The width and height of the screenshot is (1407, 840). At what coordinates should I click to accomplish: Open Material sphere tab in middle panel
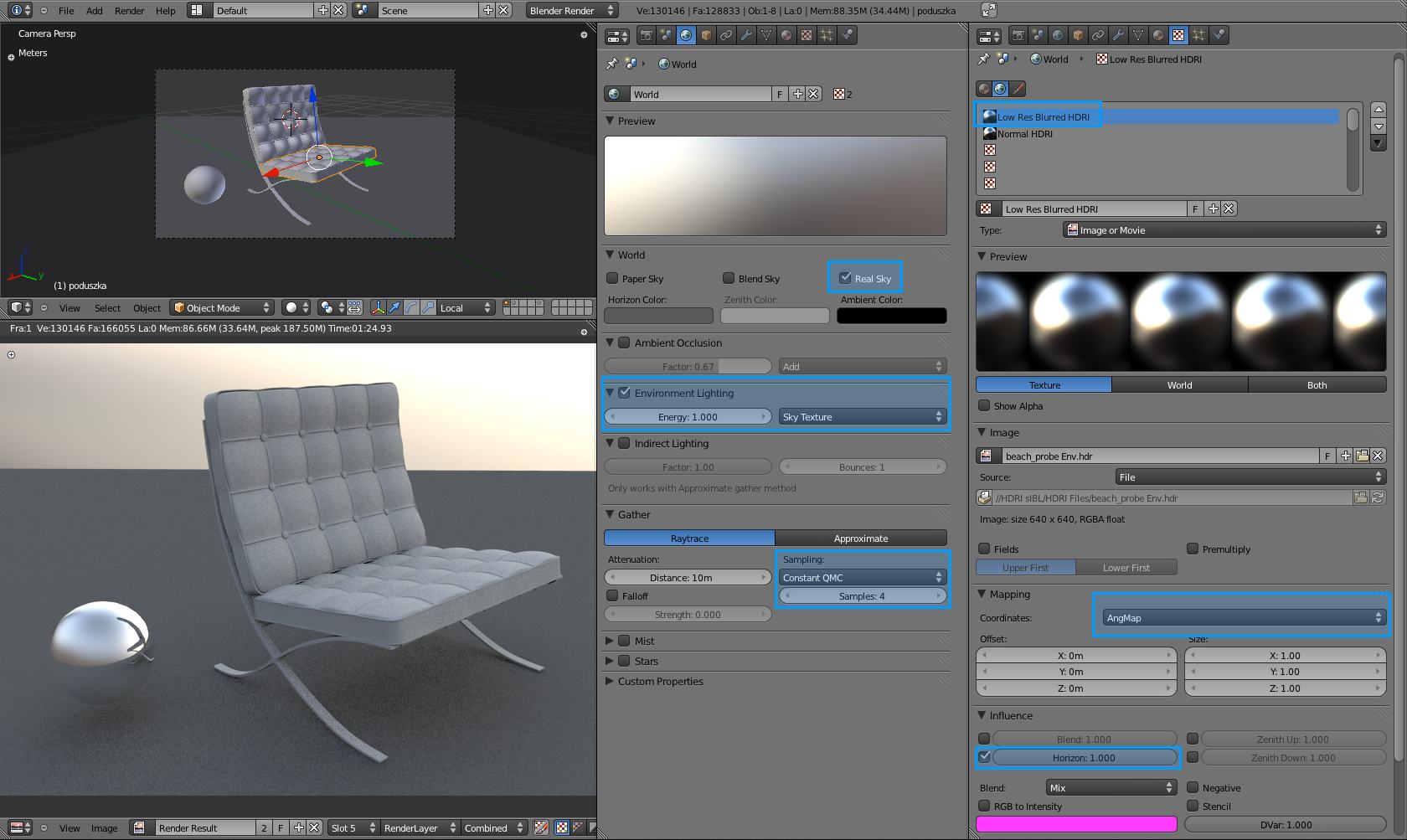786,35
